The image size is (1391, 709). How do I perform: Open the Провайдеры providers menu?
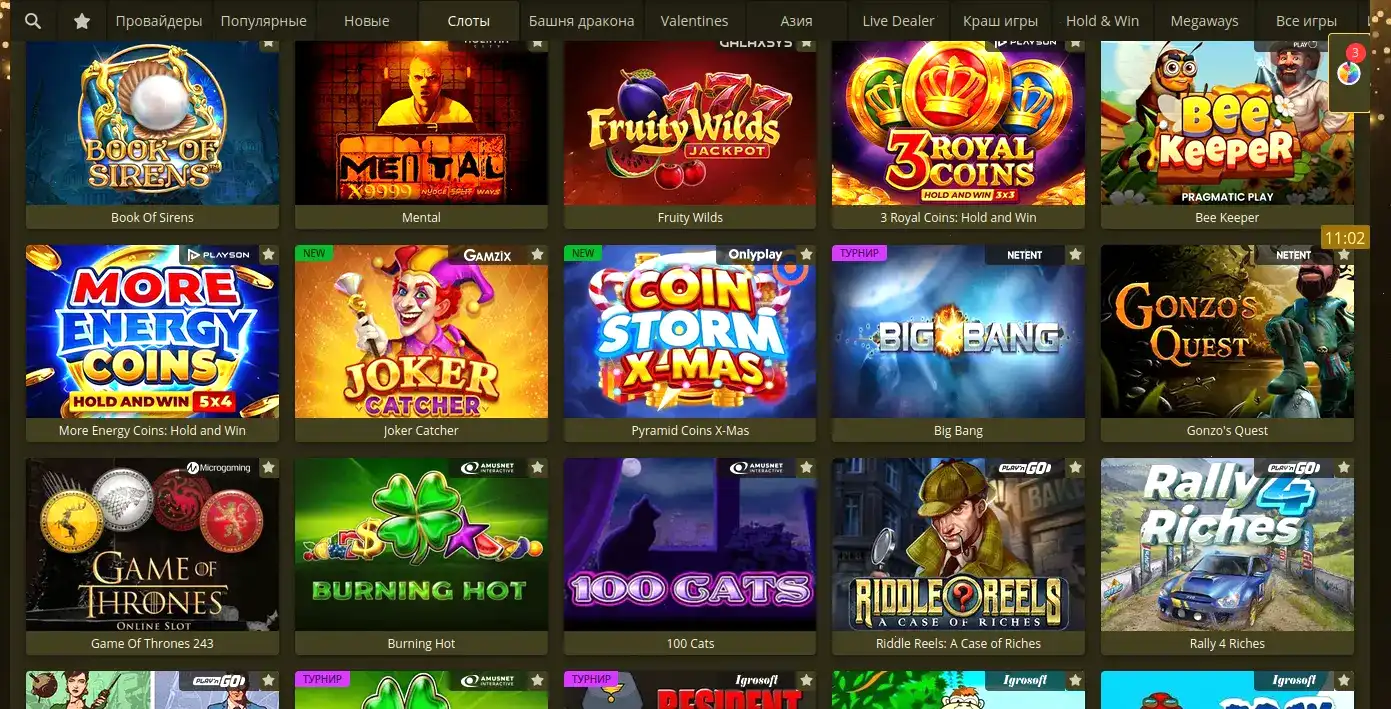point(158,21)
